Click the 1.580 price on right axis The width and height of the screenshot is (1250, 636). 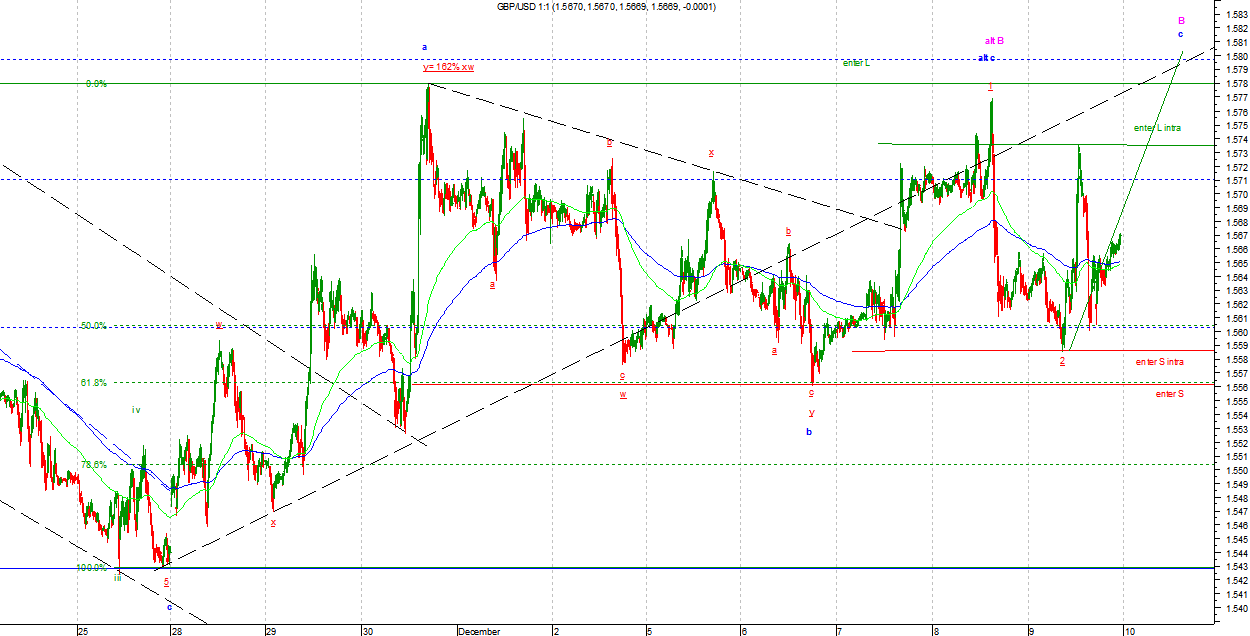point(1232,56)
